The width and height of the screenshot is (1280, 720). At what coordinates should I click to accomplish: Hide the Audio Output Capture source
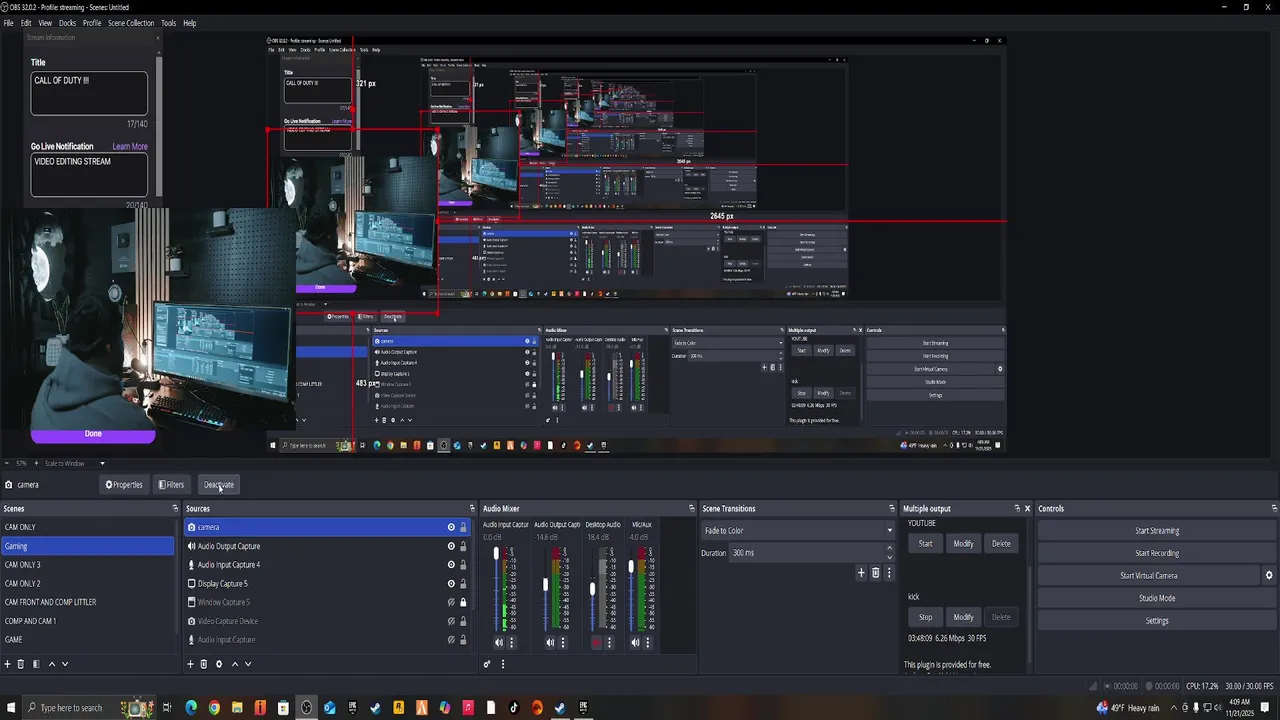[x=451, y=546]
